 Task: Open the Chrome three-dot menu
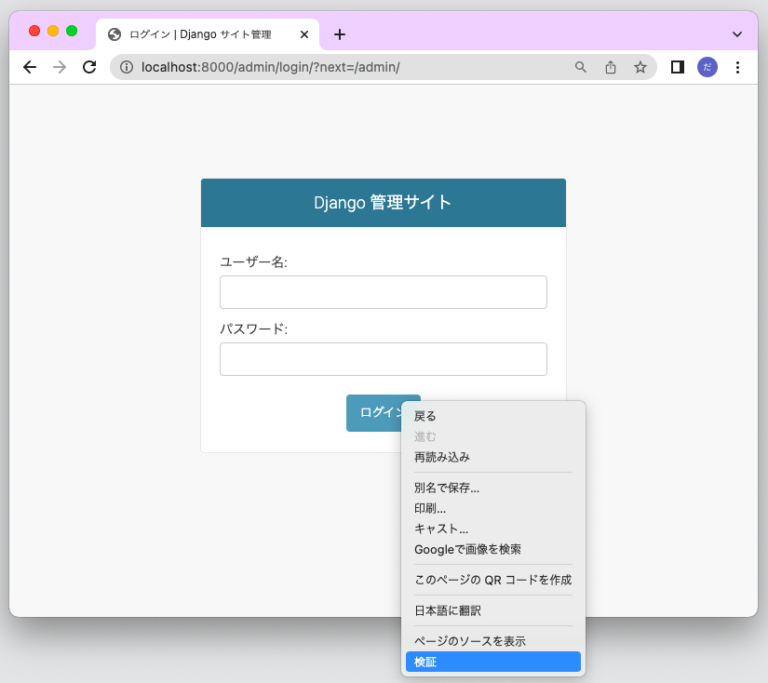click(738, 67)
